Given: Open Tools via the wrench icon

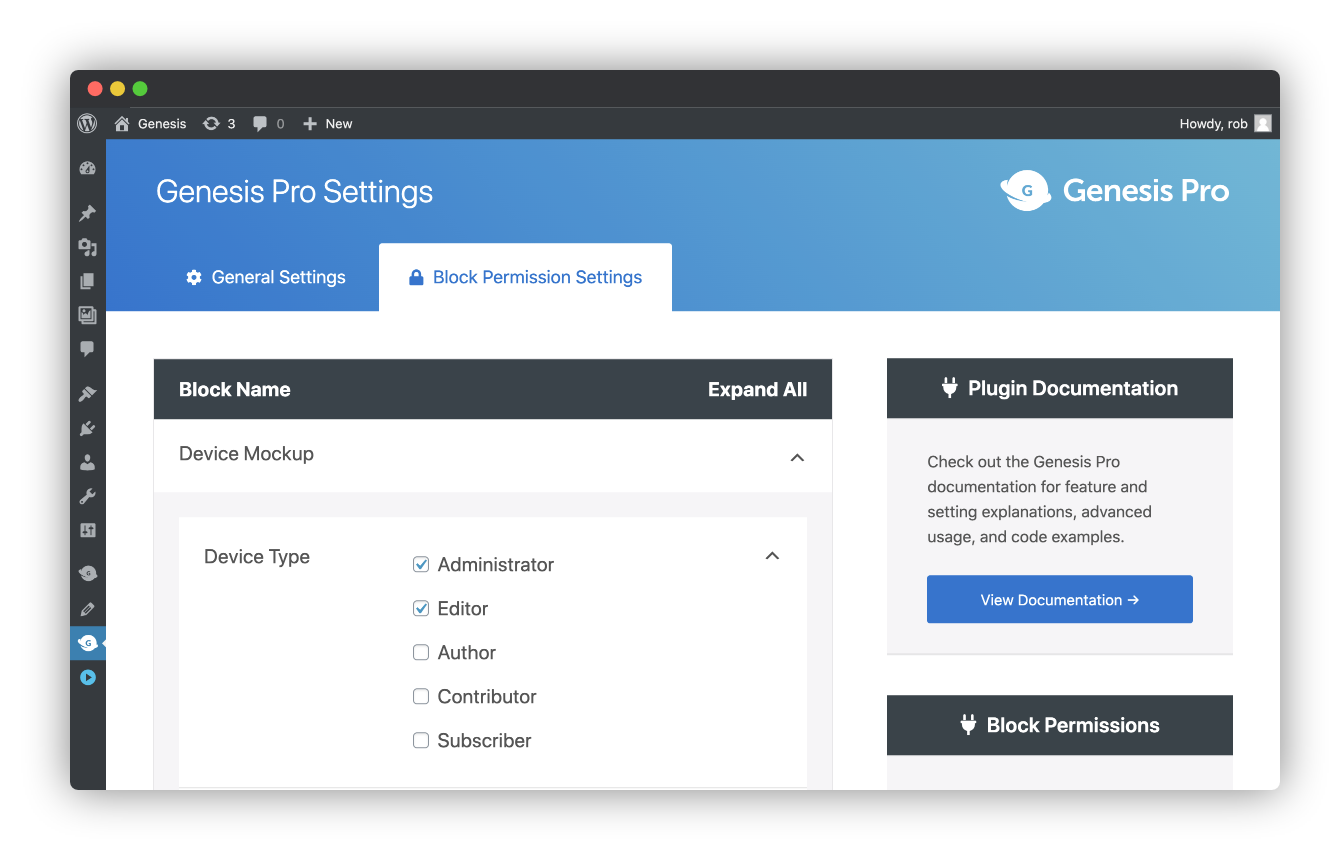Looking at the screenshot, I should pos(87,496).
